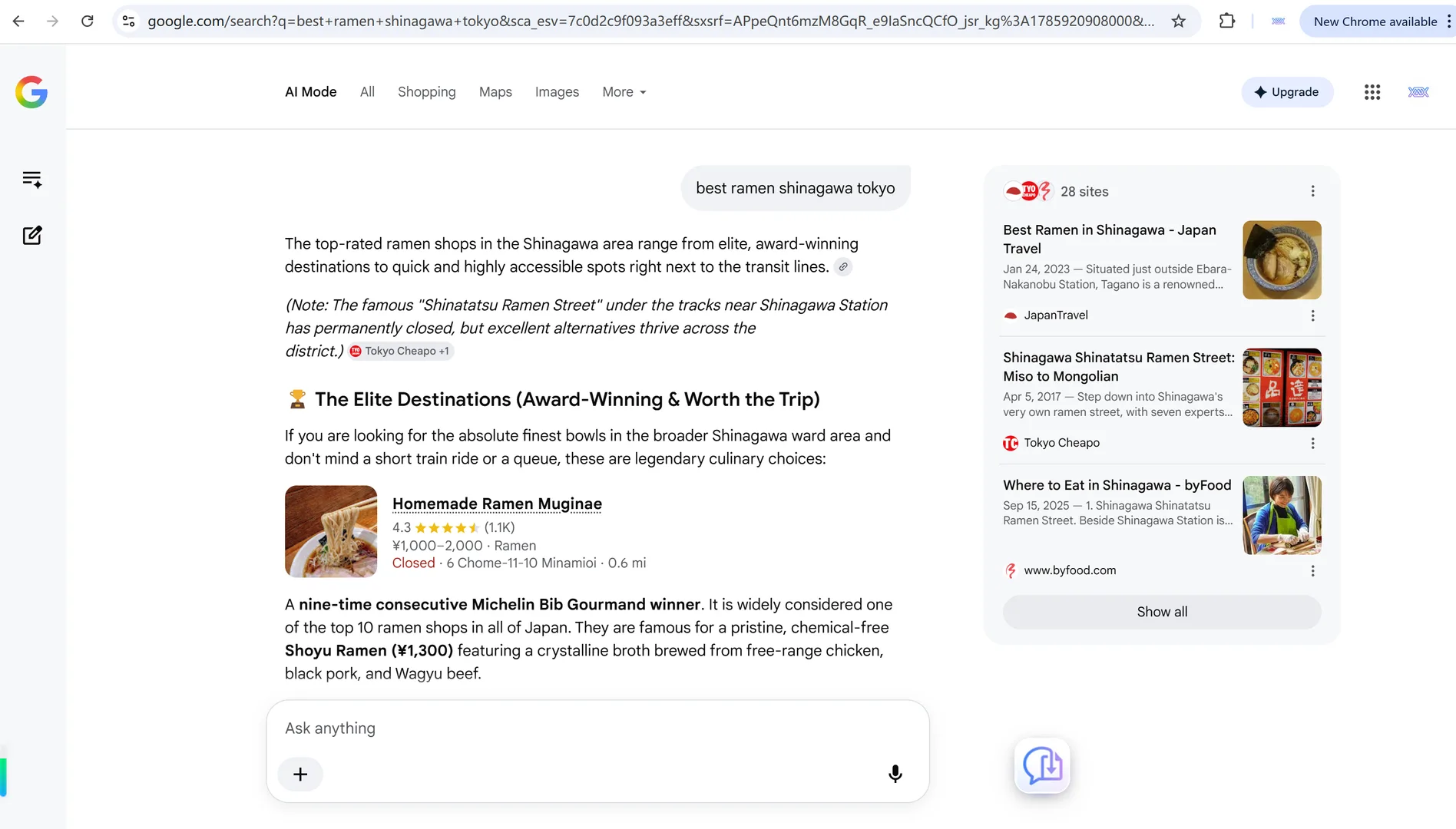Click the Japan Travel ramen bowl thumbnail
Viewport: 1456px width, 829px height.
[x=1282, y=260]
